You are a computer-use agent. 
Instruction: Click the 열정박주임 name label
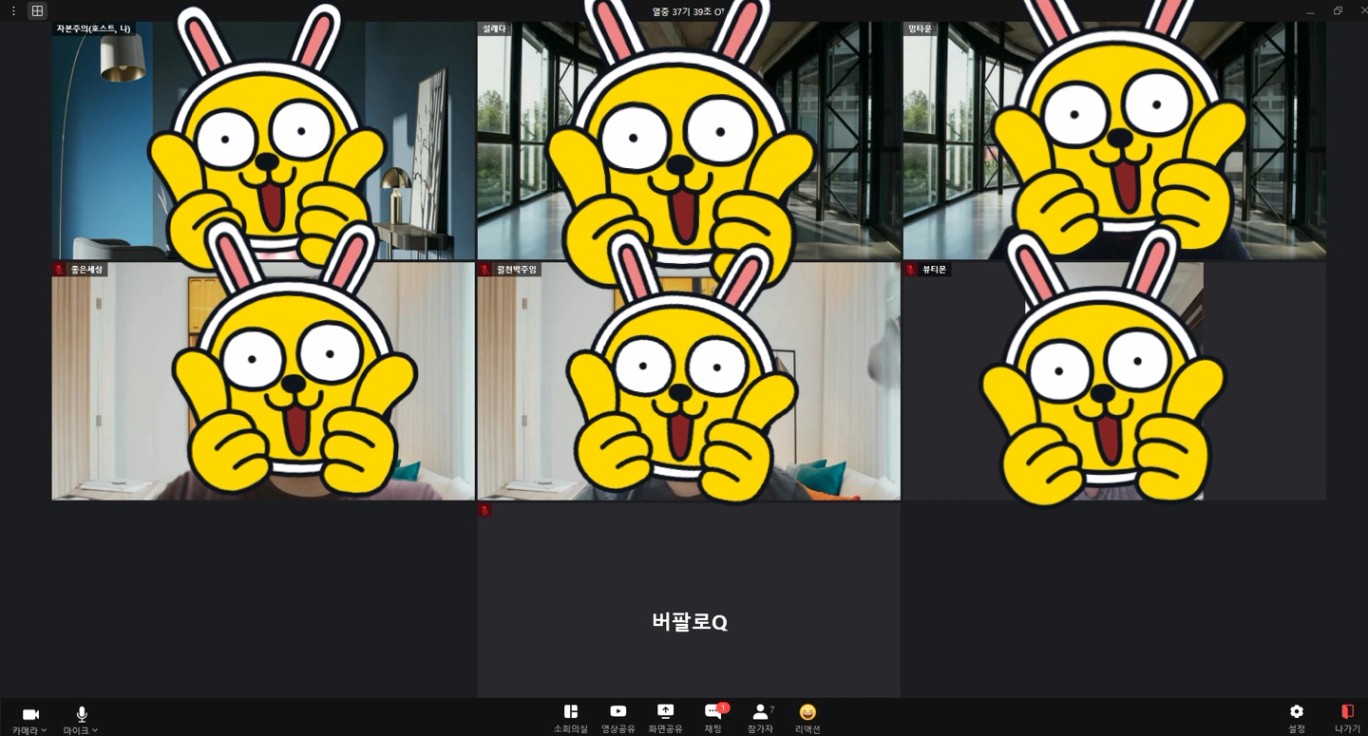(x=516, y=270)
